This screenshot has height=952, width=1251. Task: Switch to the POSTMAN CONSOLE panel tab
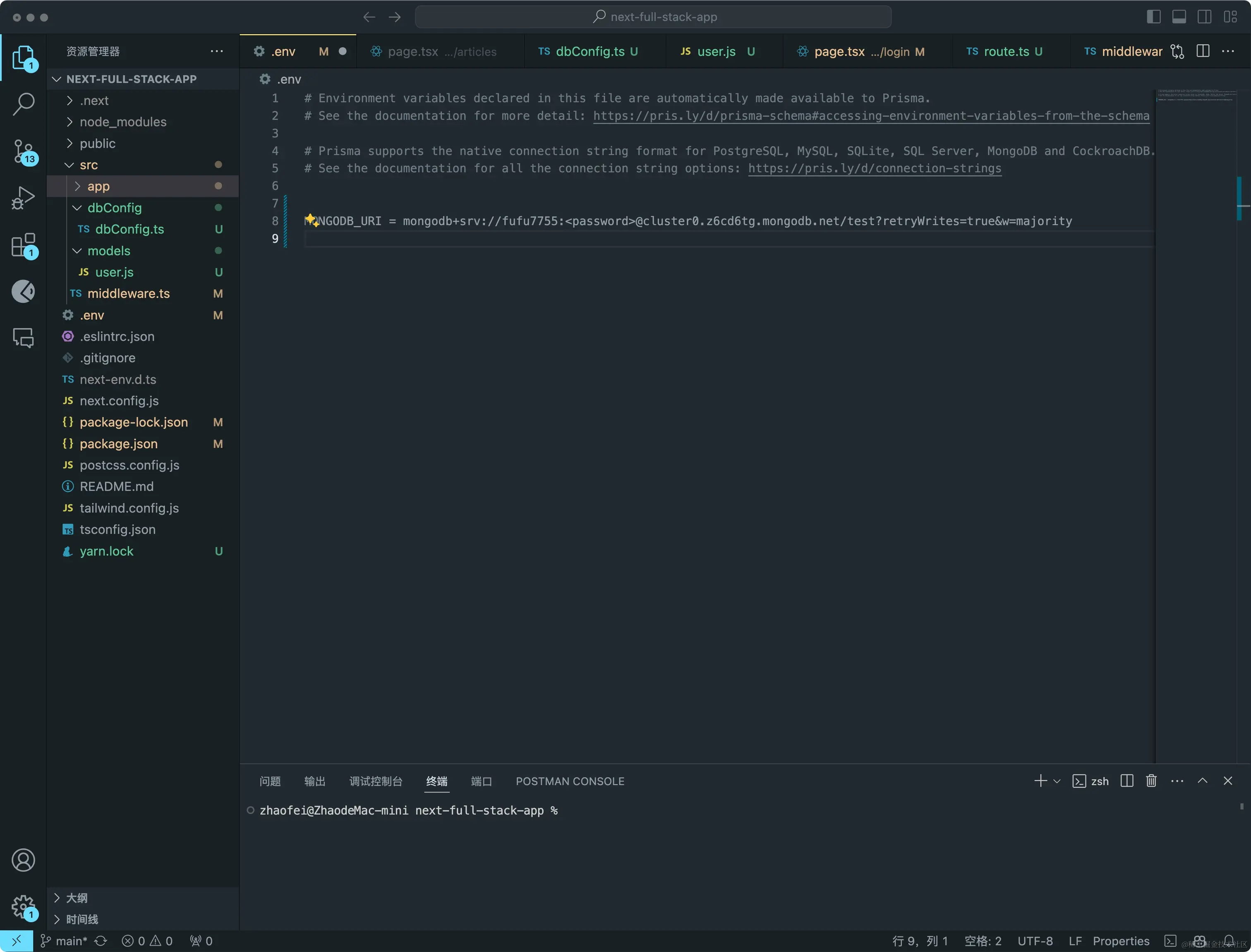coord(570,781)
